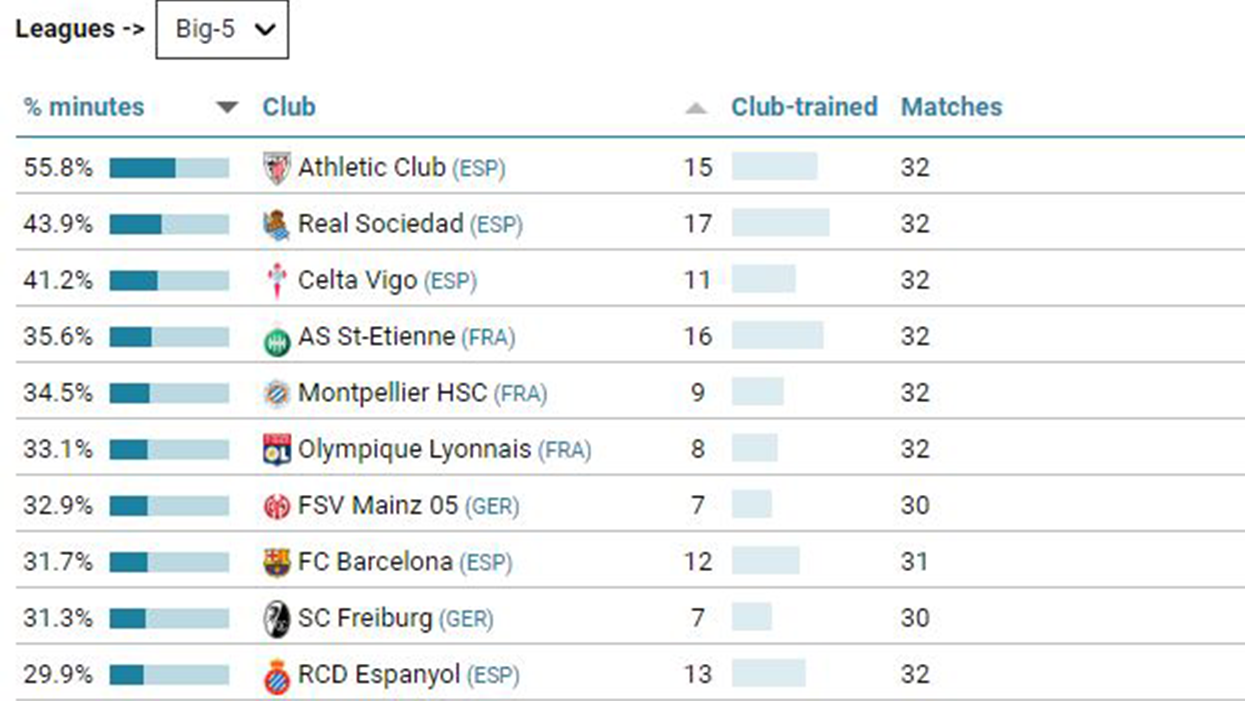This screenshot has height=701, width=1245.
Task: Open the Athletic Club (ESP) link
Action: point(402,168)
